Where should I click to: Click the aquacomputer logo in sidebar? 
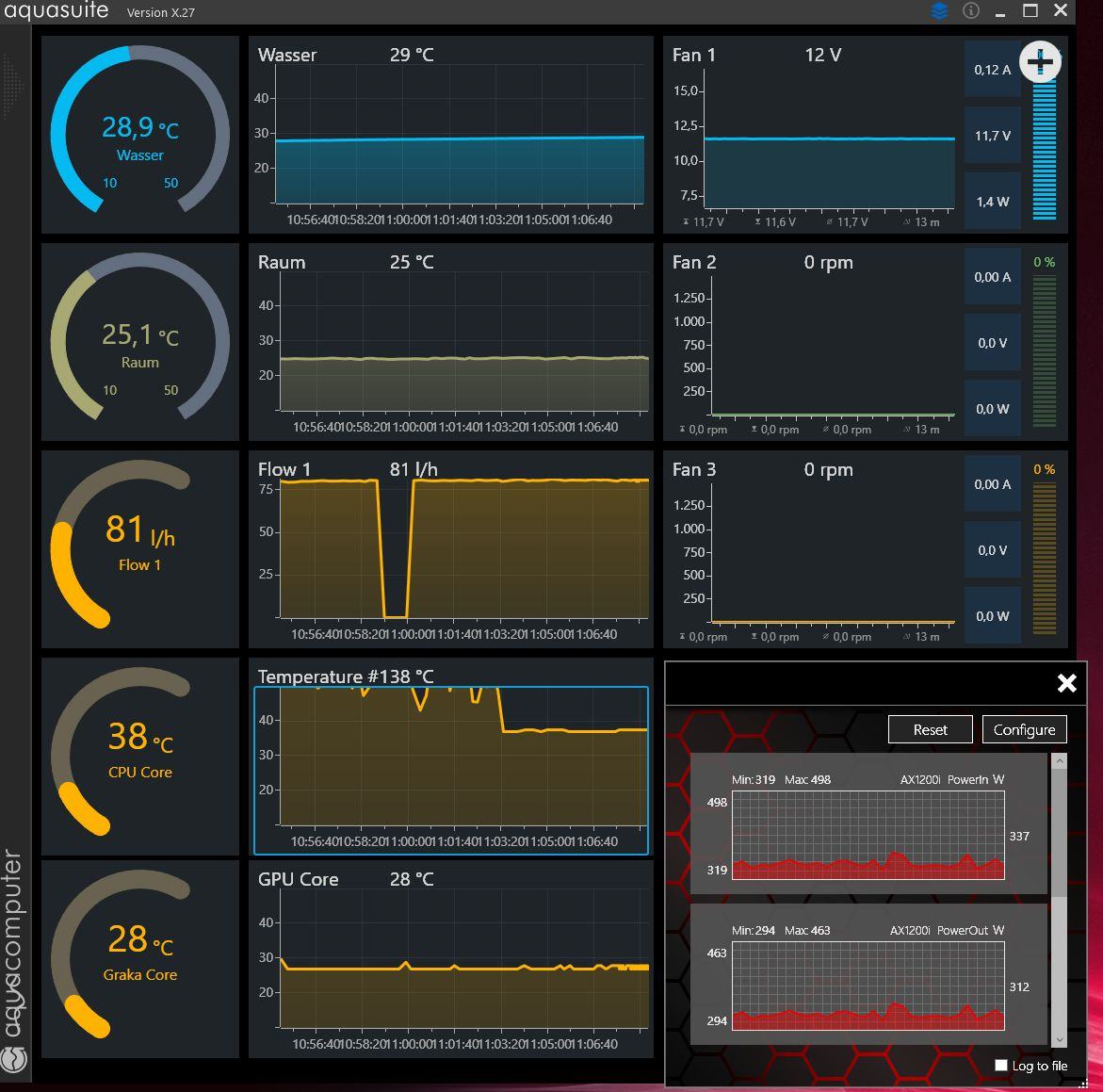(14, 960)
